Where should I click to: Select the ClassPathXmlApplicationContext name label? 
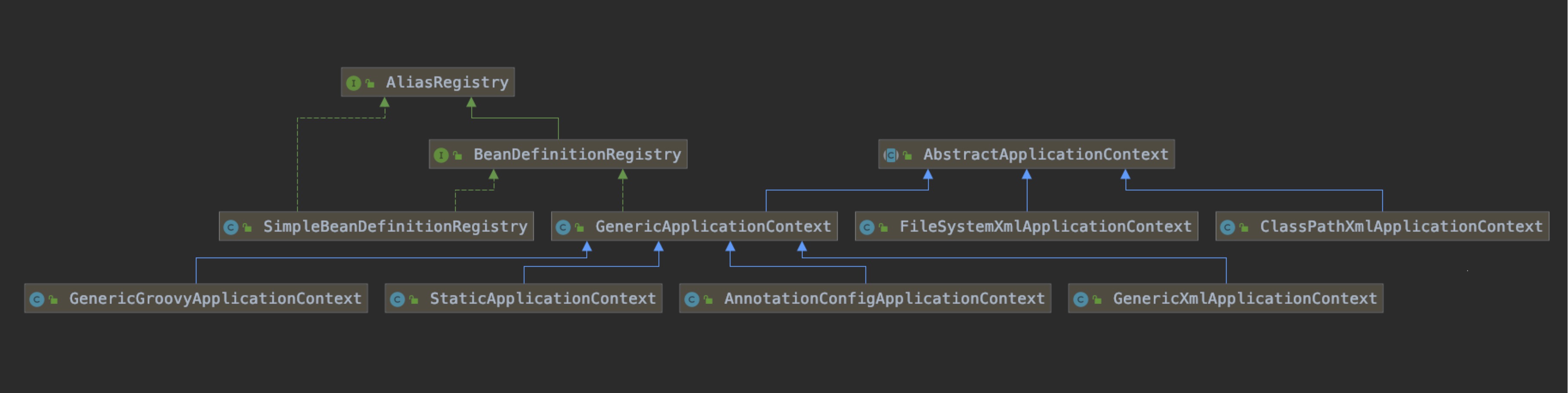(1401, 227)
